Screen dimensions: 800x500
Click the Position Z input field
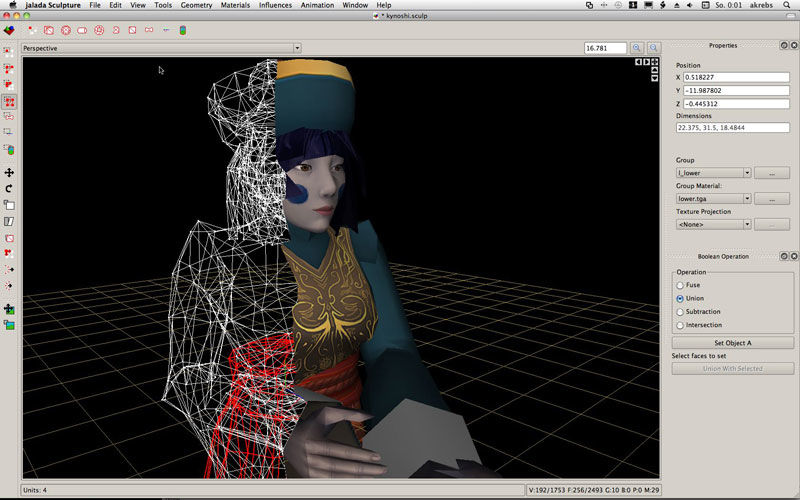tap(736, 104)
